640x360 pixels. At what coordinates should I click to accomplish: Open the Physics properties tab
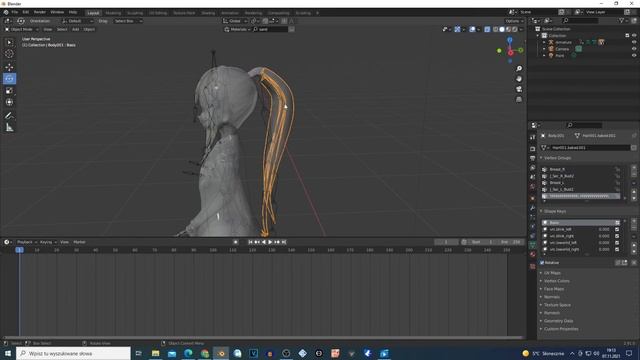tap(533, 227)
